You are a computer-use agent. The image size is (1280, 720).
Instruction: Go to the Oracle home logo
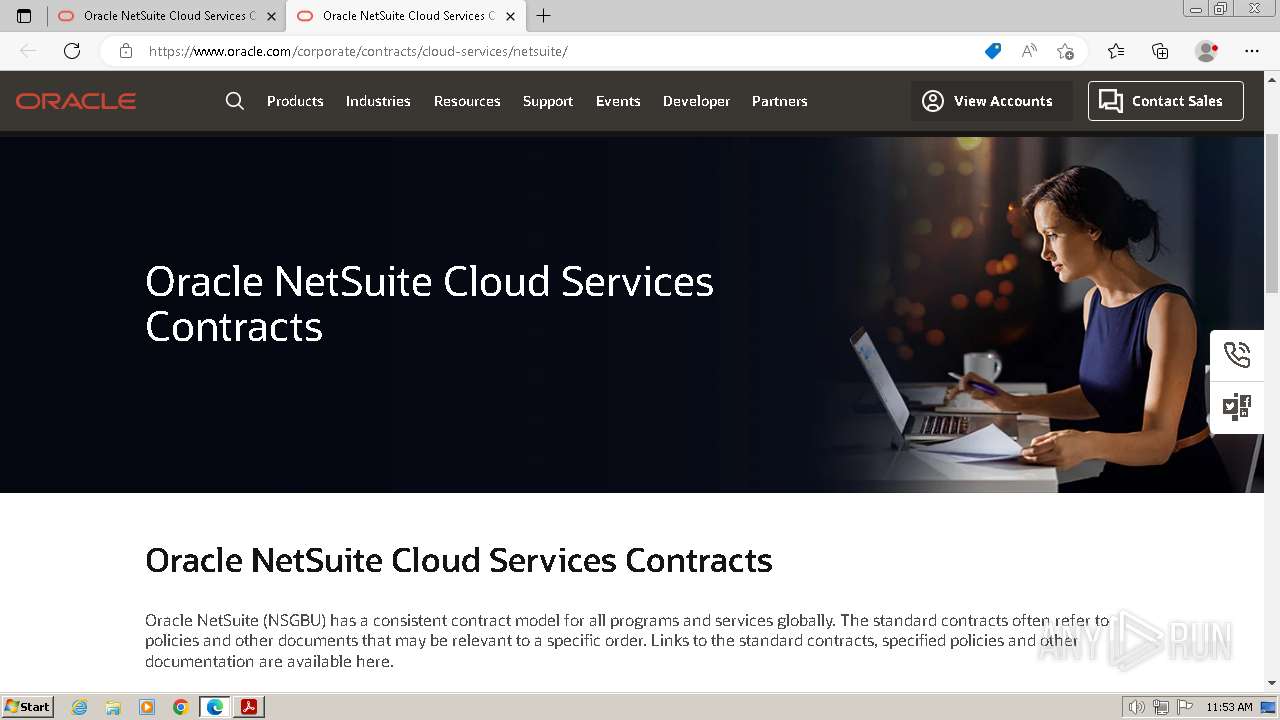tap(76, 101)
